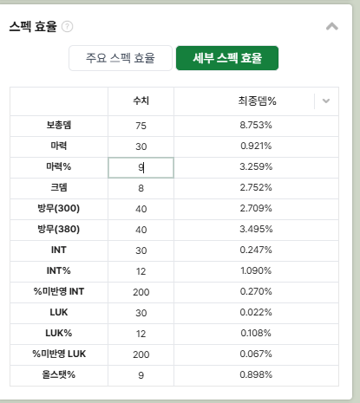Edit the LUK value field showing 30
Screen dimensions: 360x403
pos(141,313)
